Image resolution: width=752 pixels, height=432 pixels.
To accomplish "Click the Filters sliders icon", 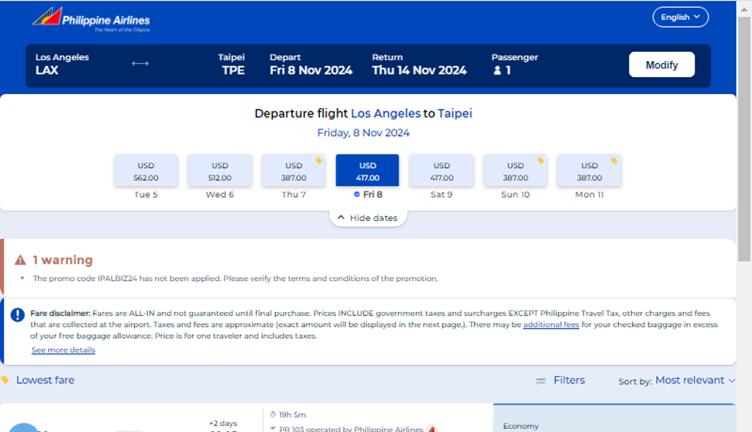I will pos(540,381).
